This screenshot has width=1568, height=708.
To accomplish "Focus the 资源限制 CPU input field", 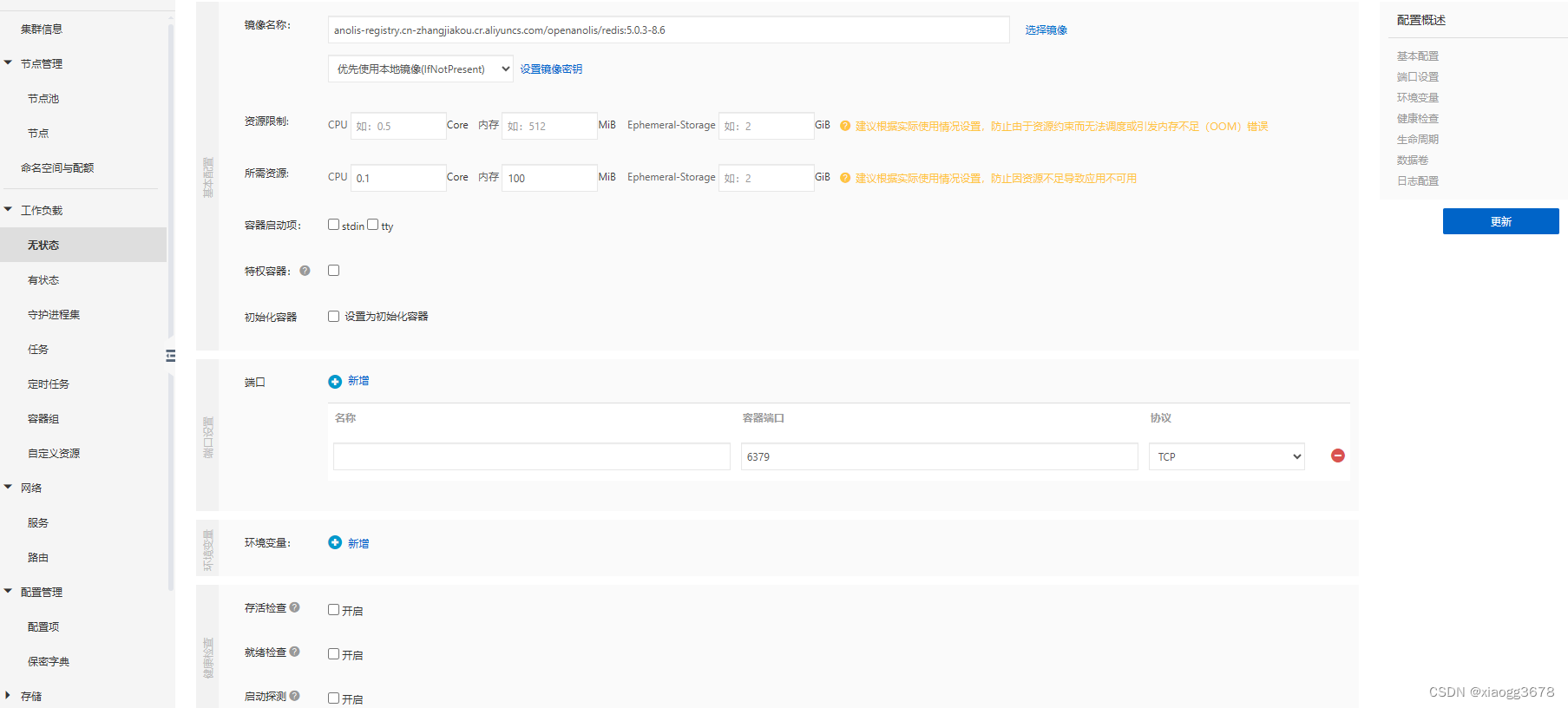I will (398, 126).
